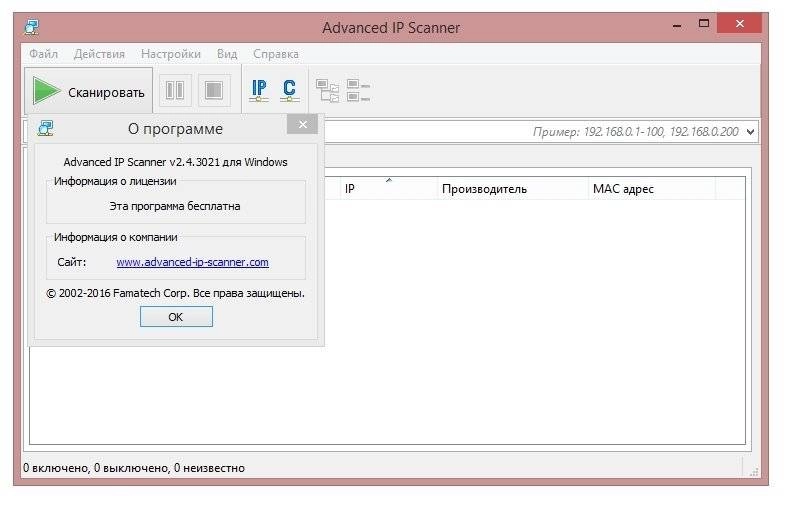The height and width of the screenshot is (505, 786).
Task: Close the Advanced IP Scanner main window
Action: tap(739, 24)
